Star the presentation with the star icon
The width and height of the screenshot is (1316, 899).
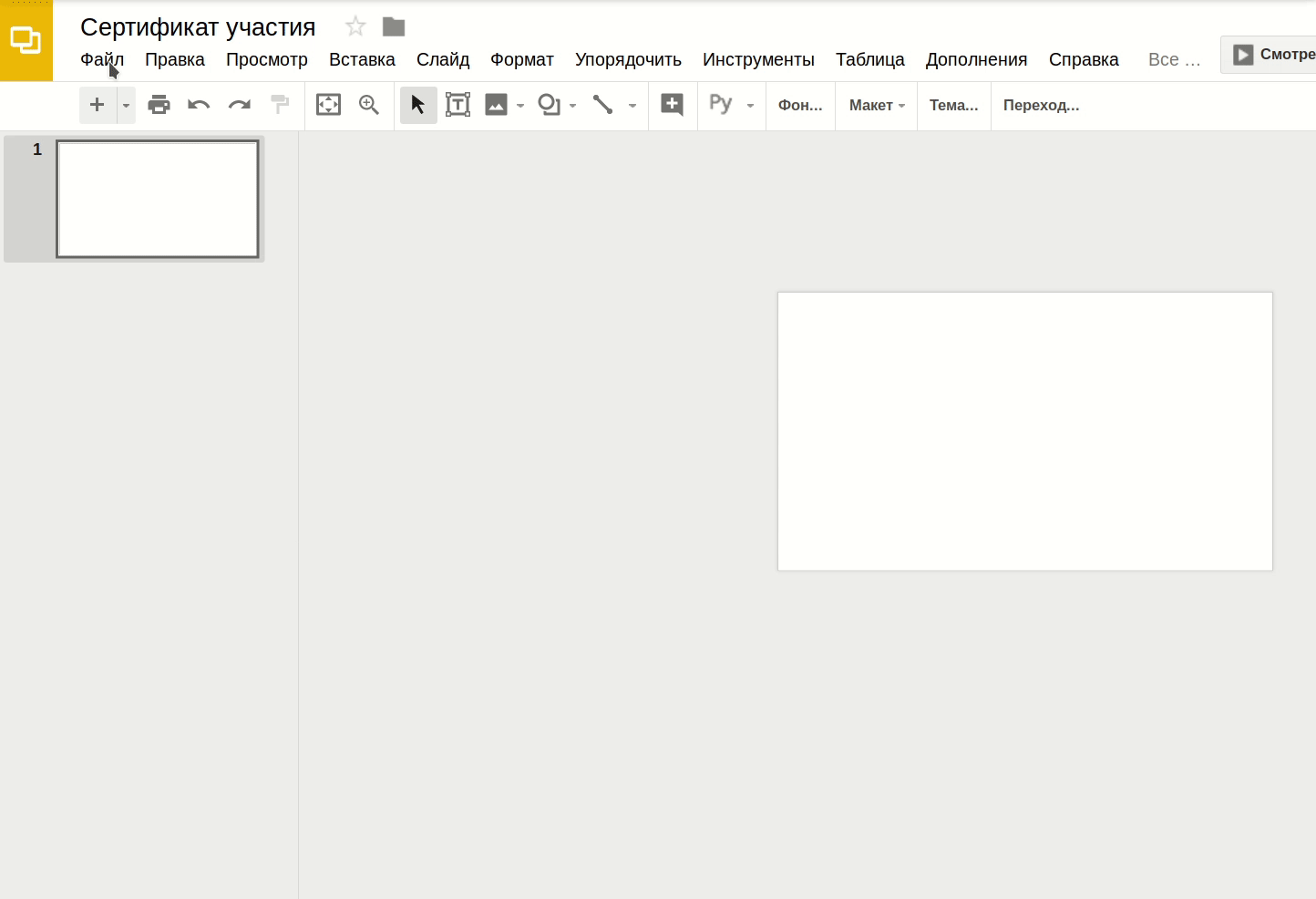coord(355,26)
